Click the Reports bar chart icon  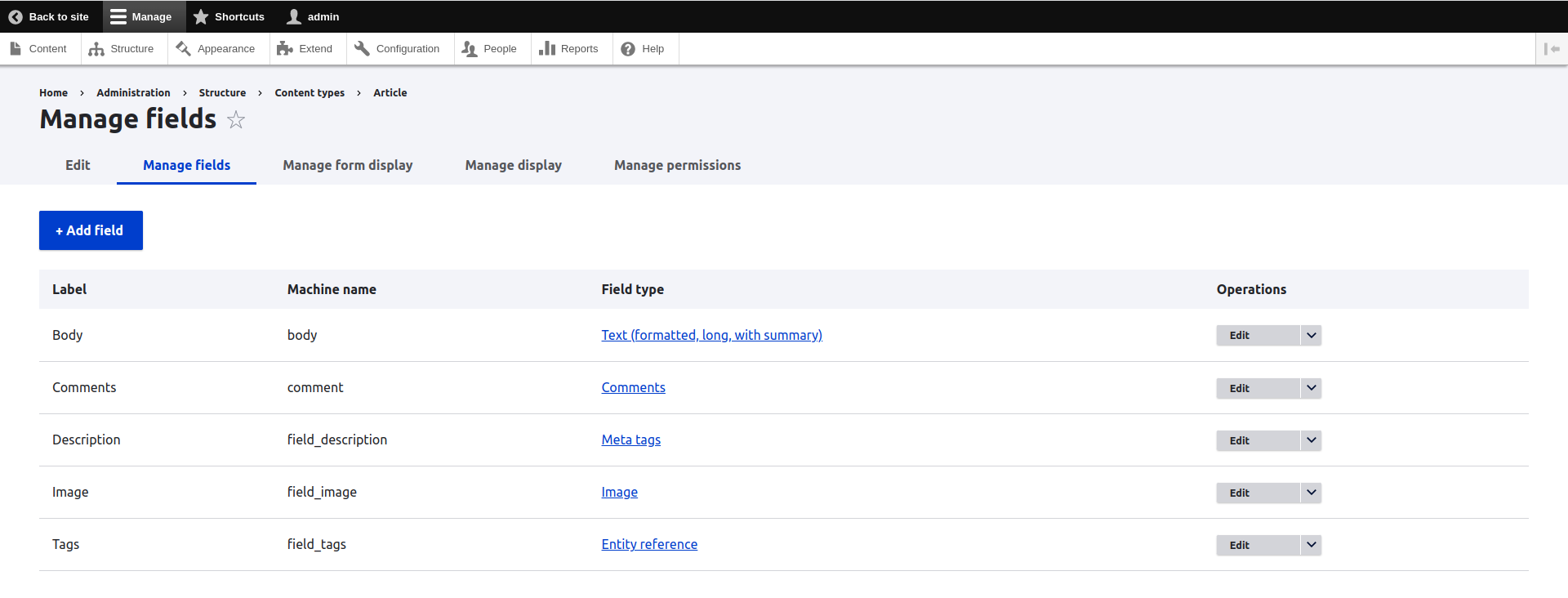point(547,48)
